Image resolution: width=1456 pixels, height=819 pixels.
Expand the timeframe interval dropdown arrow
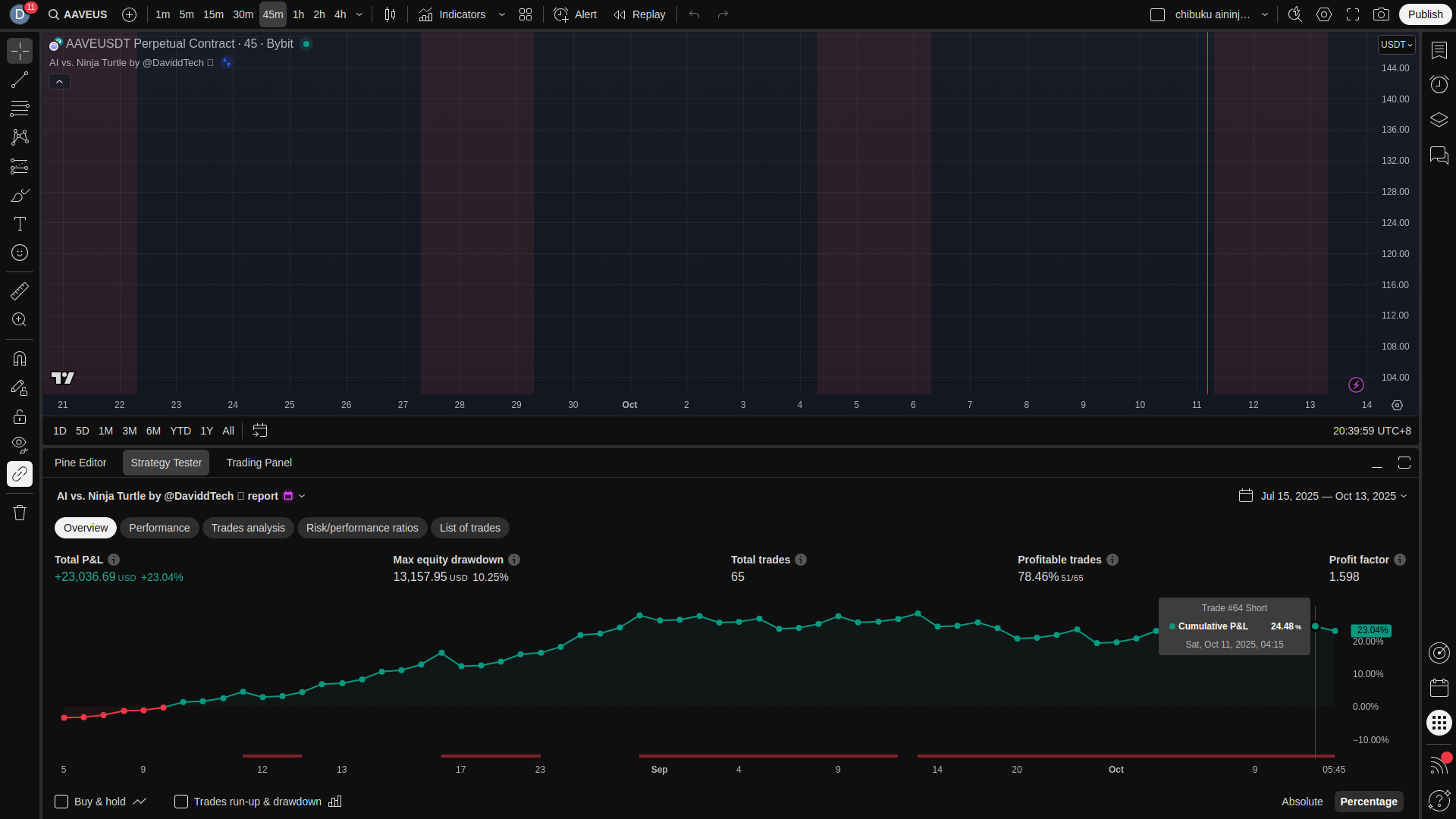[359, 14]
